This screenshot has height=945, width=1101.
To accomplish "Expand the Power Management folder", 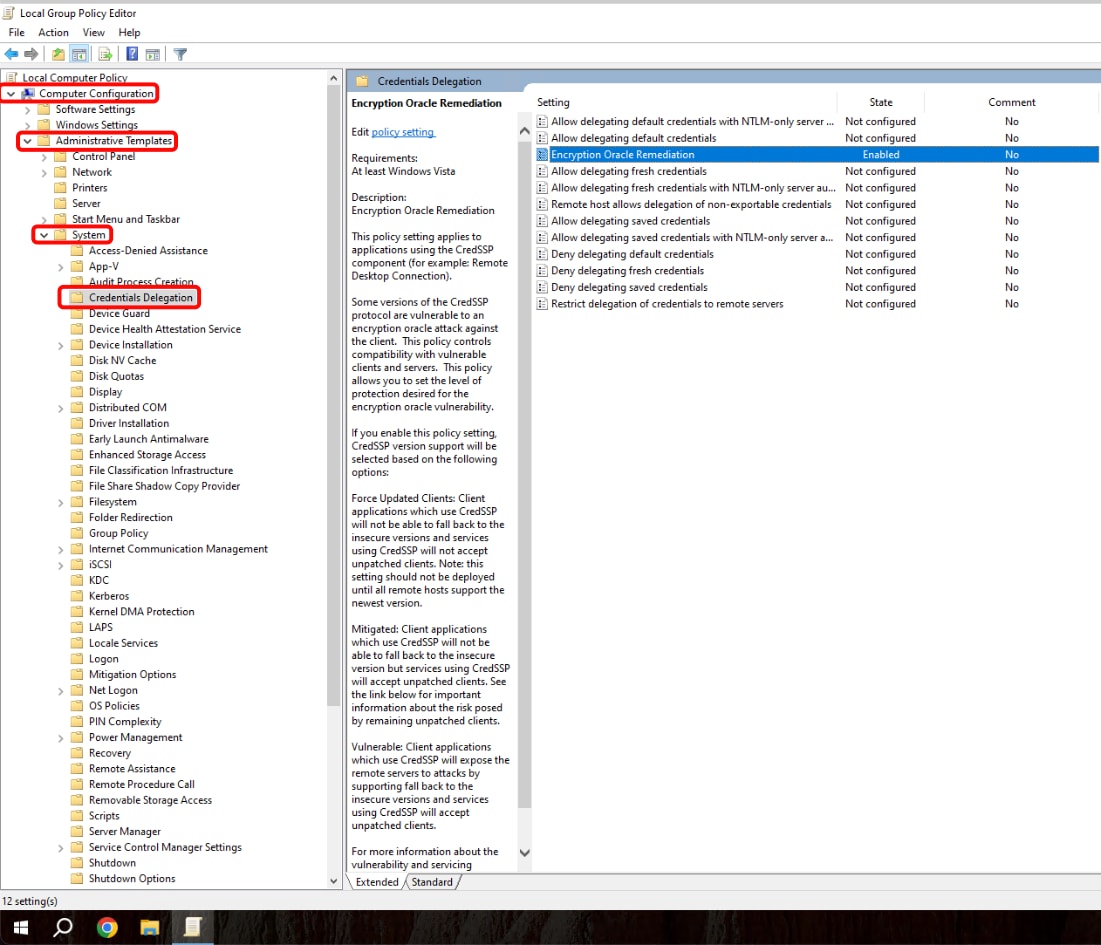I will click(x=62, y=738).
